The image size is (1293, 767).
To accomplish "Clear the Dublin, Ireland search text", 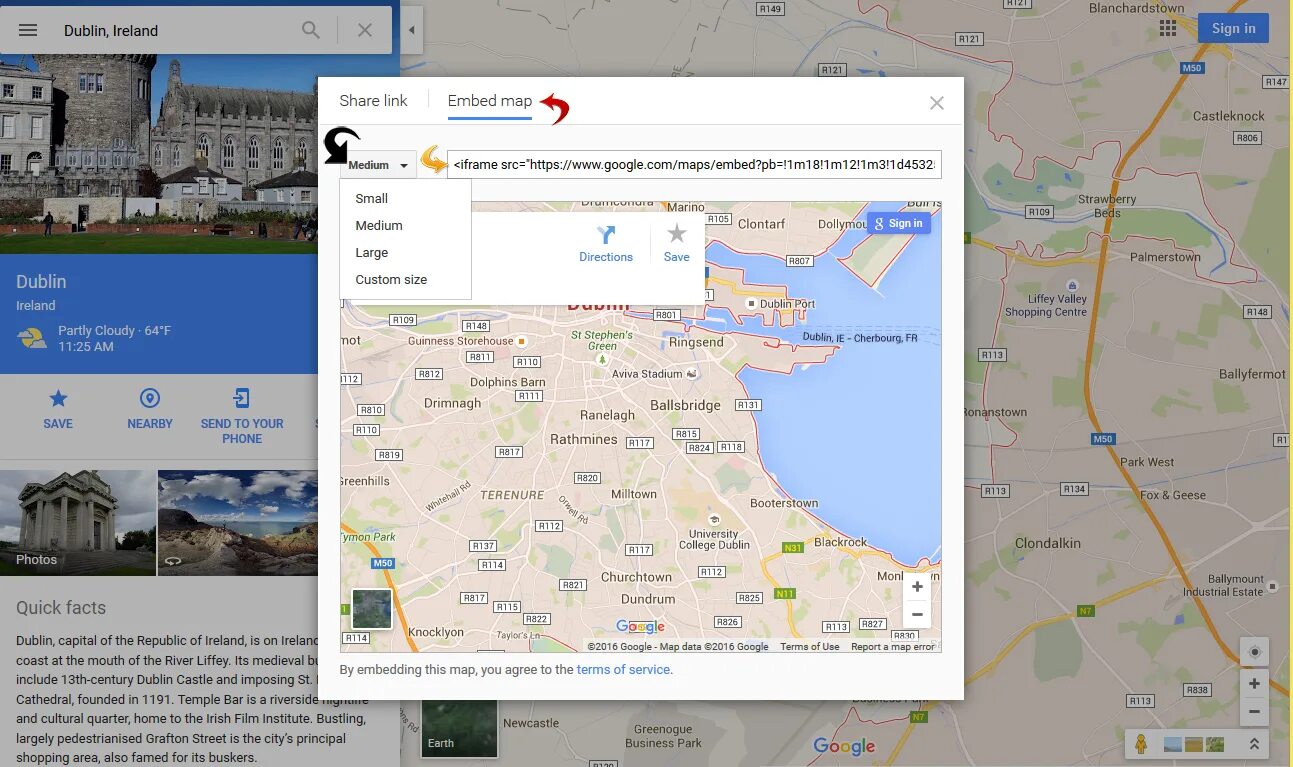I will 365,30.
